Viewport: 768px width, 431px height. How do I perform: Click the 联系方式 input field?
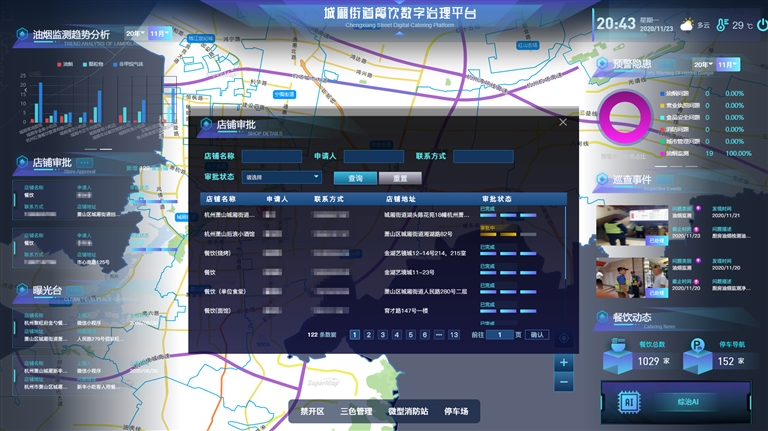point(483,156)
